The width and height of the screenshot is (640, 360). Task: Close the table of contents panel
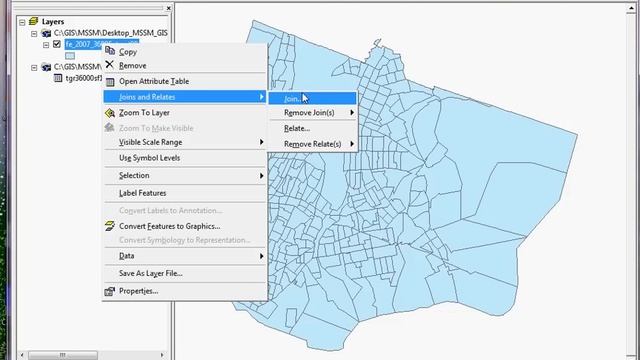click(x=169, y=8)
